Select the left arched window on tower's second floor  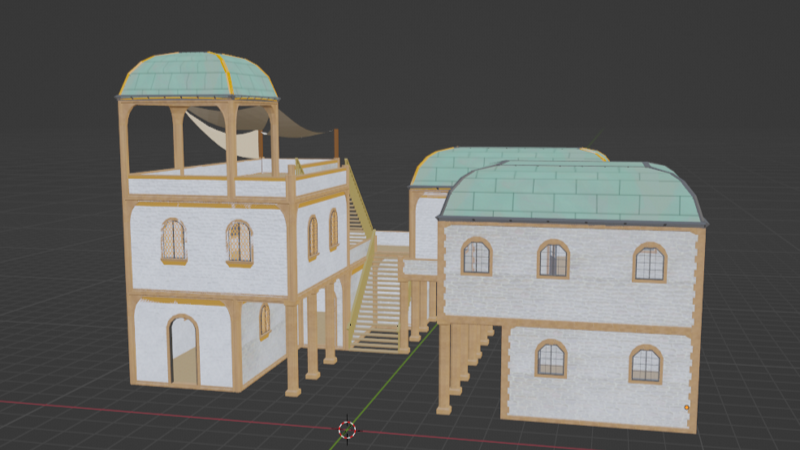point(174,241)
